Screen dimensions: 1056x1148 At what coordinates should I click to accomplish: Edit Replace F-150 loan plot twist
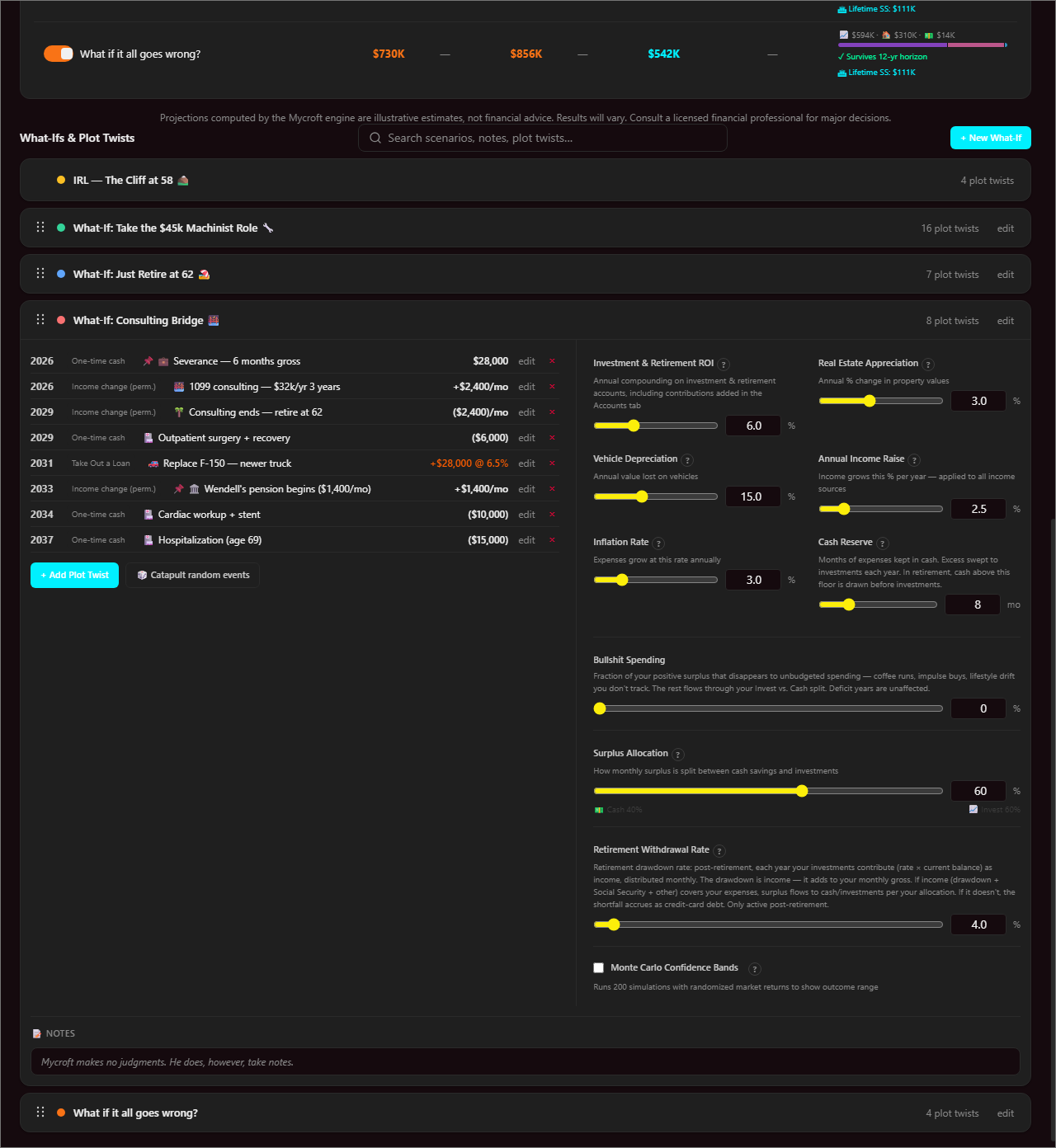[x=526, y=463]
